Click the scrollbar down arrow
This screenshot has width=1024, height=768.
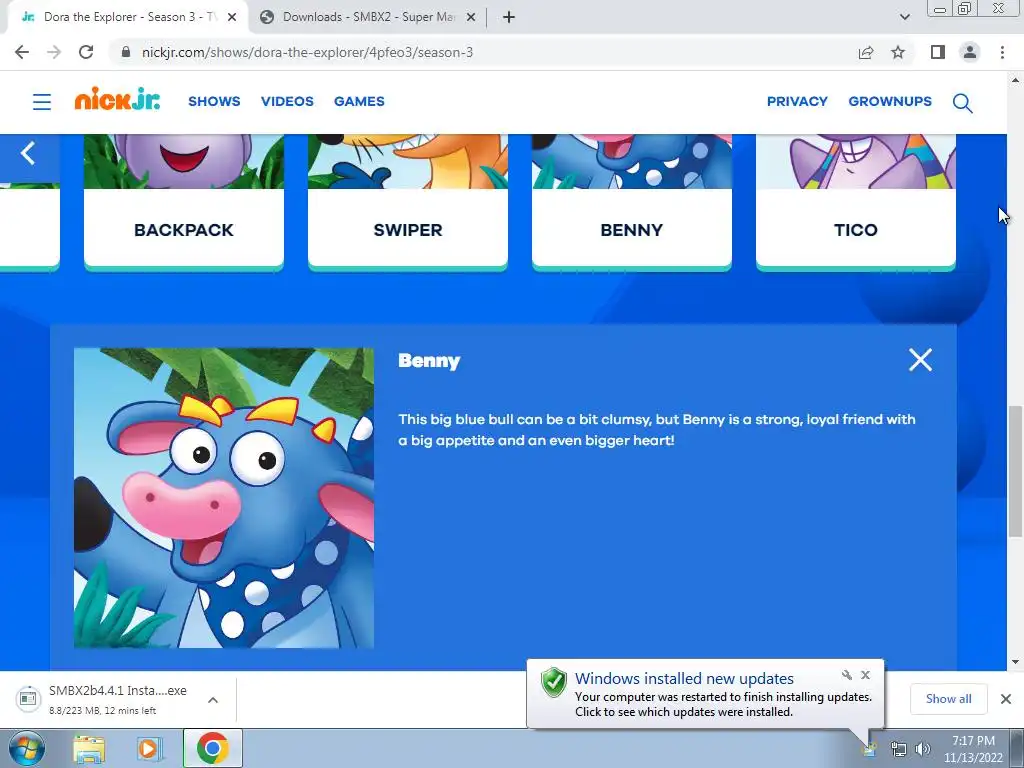1016,662
